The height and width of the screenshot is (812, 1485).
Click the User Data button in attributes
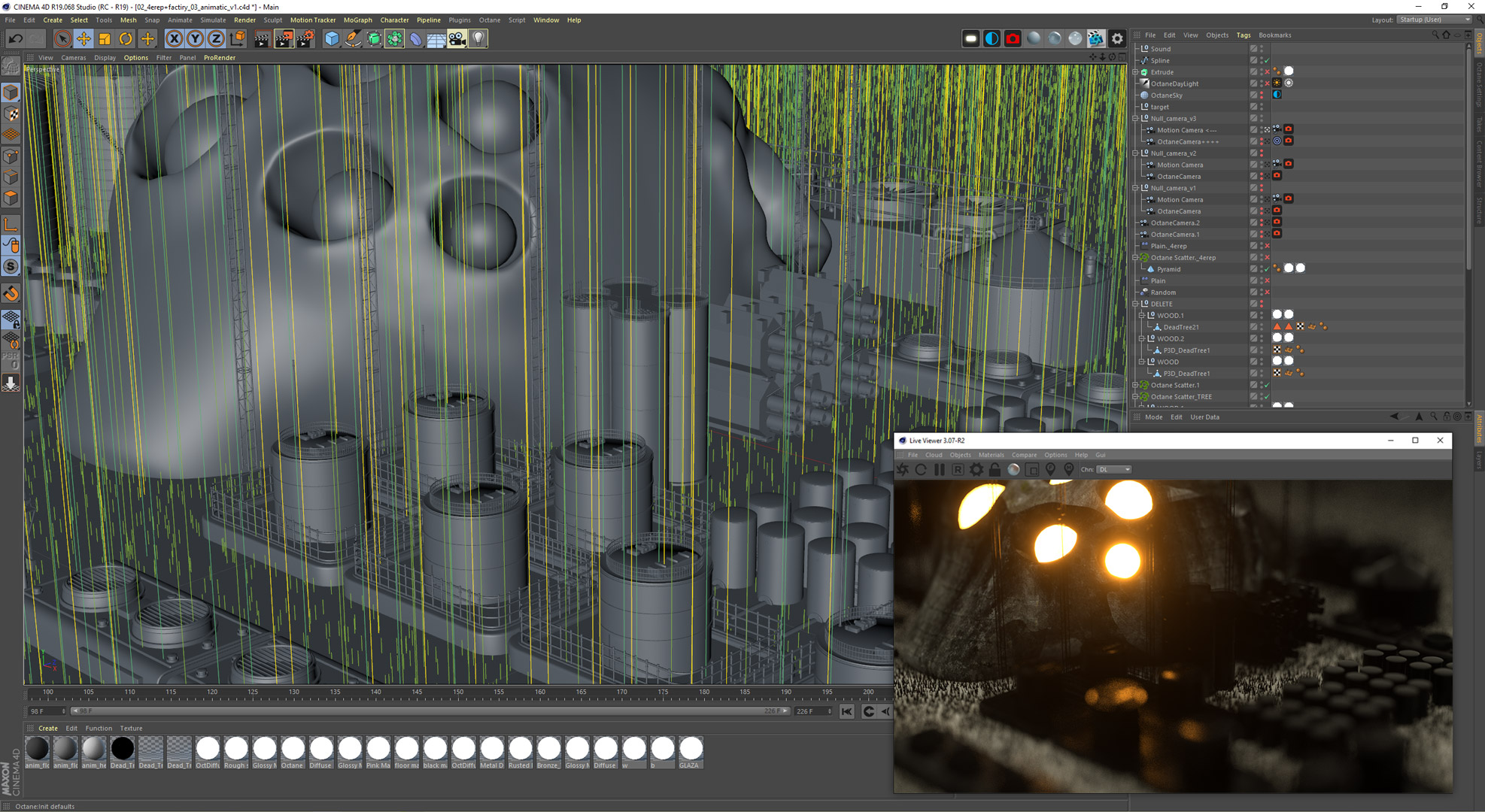coord(1204,417)
